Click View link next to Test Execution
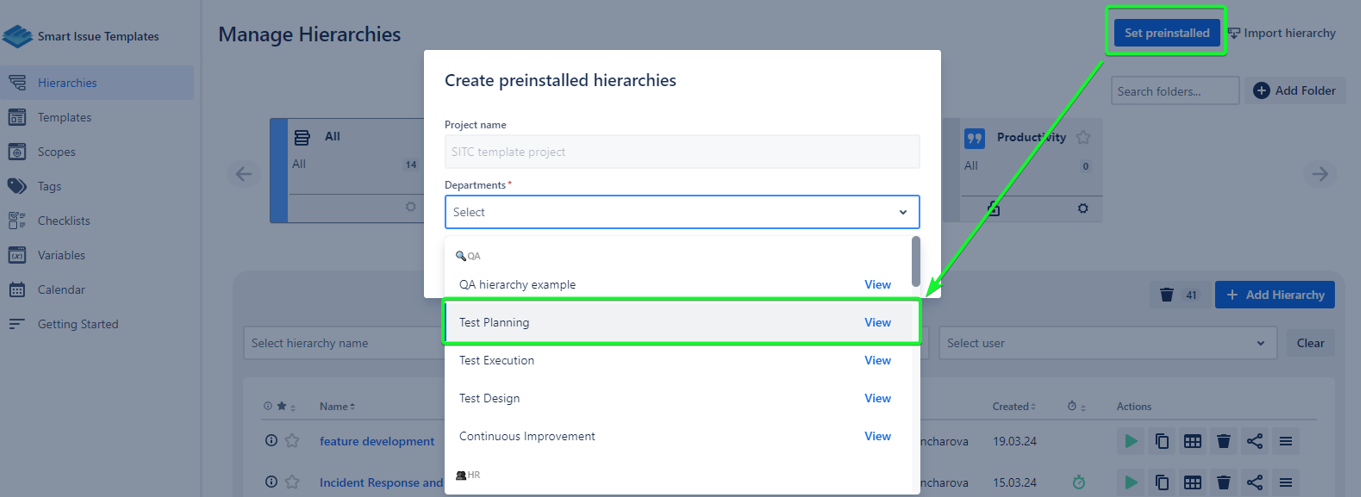 point(877,360)
